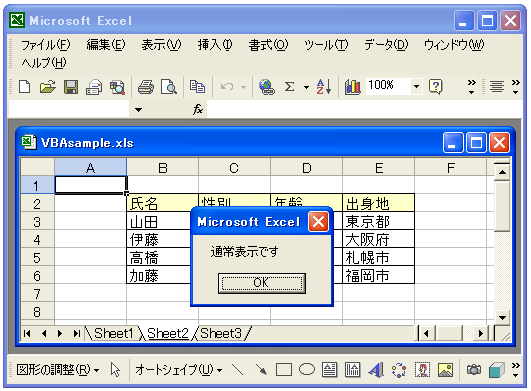Click previous sheet tab navigation arrow
Screen dimensions: 531x391
tap(44, 333)
